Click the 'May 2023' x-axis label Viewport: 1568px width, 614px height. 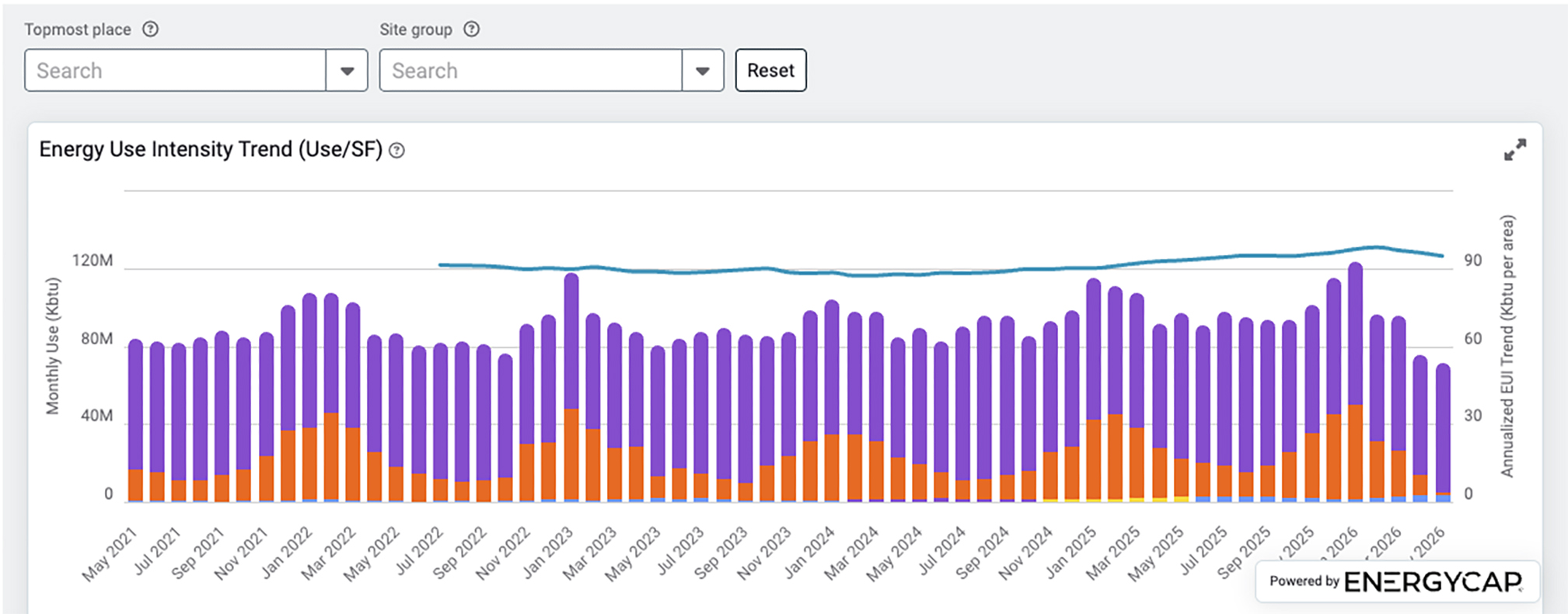click(x=632, y=554)
